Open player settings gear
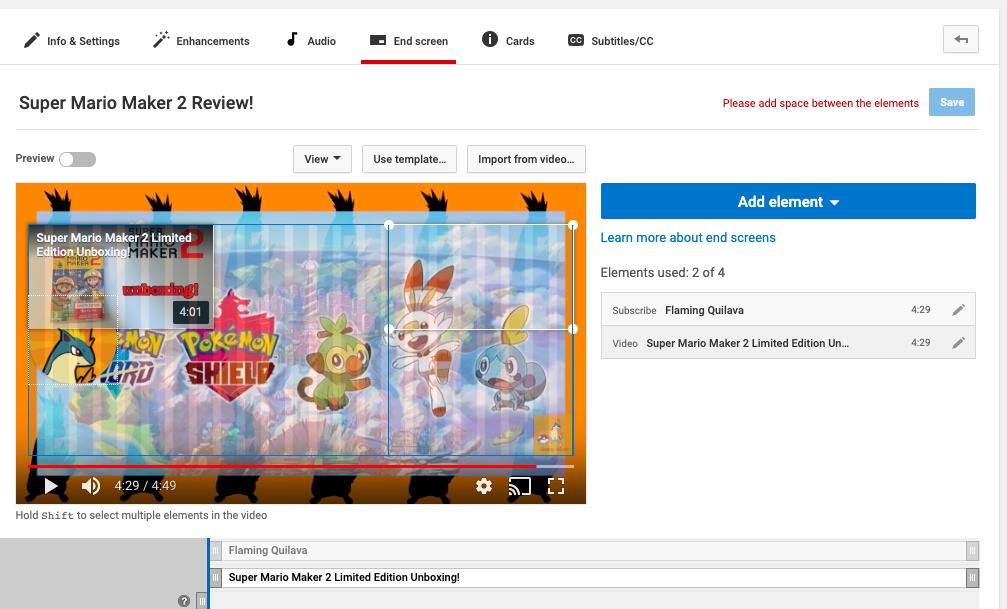 [x=484, y=486]
